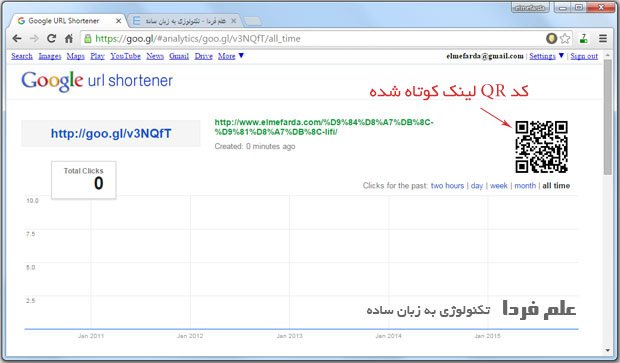Open the QR code image
This screenshot has height=363, width=620.
coord(542,147)
